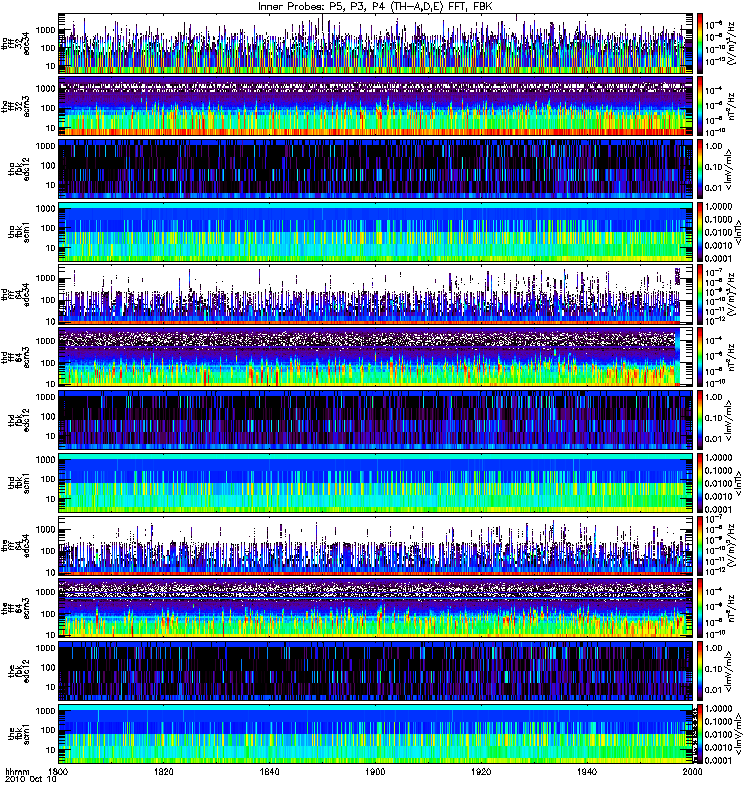Image resolution: width=750 pixels, height=800 pixels.
Task: Click the '2010 Oct 10' date label
Action: point(31,780)
